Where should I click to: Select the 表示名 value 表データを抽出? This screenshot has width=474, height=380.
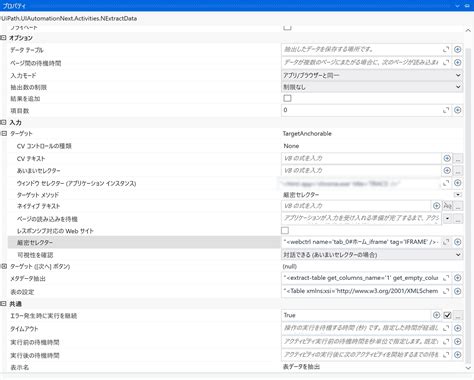[301, 367]
